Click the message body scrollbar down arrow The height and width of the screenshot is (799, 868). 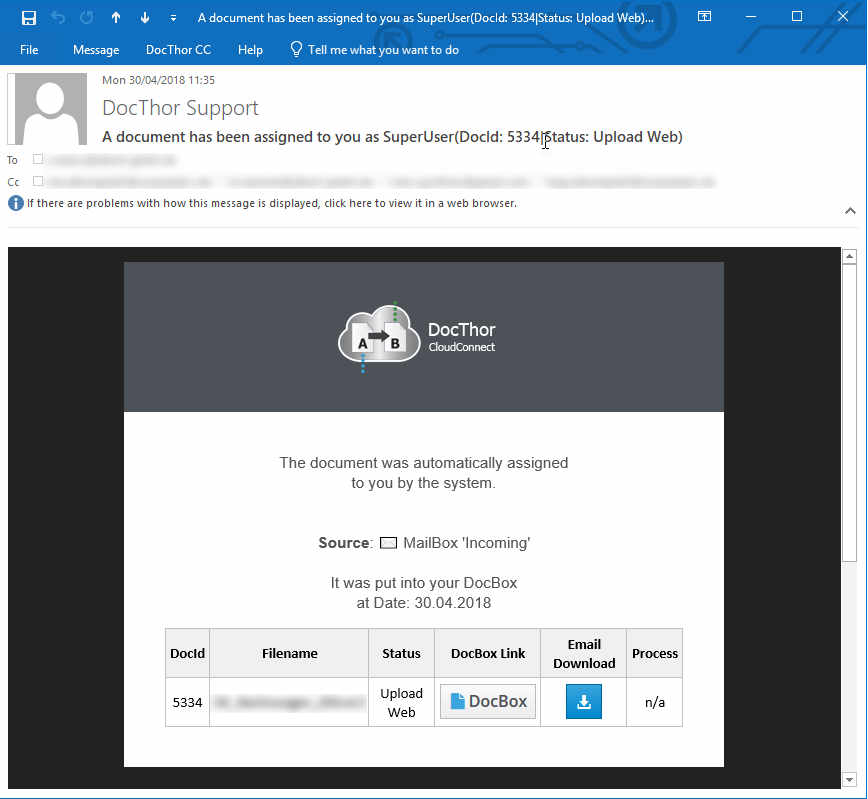click(x=849, y=780)
